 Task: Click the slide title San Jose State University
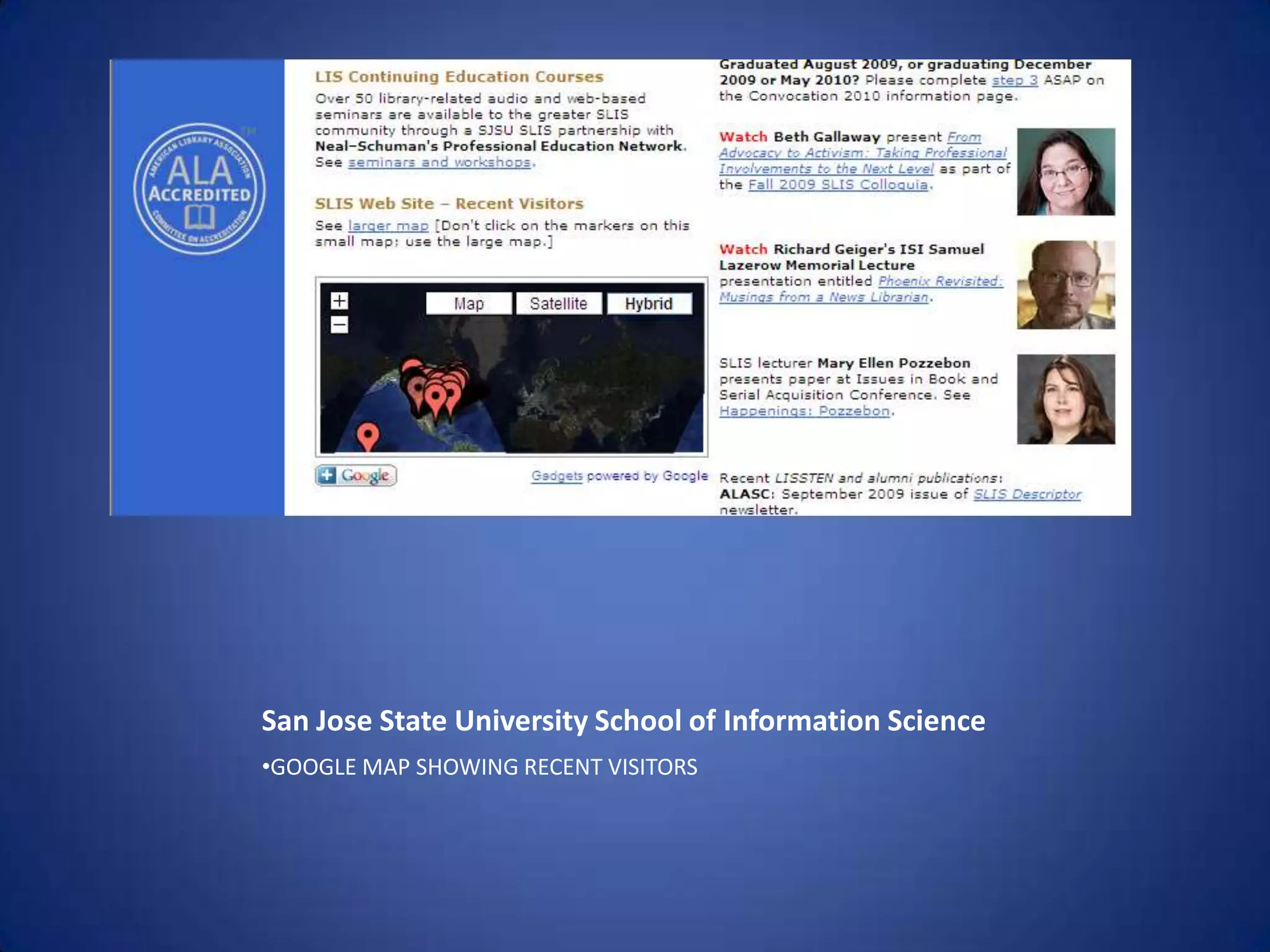(x=623, y=721)
